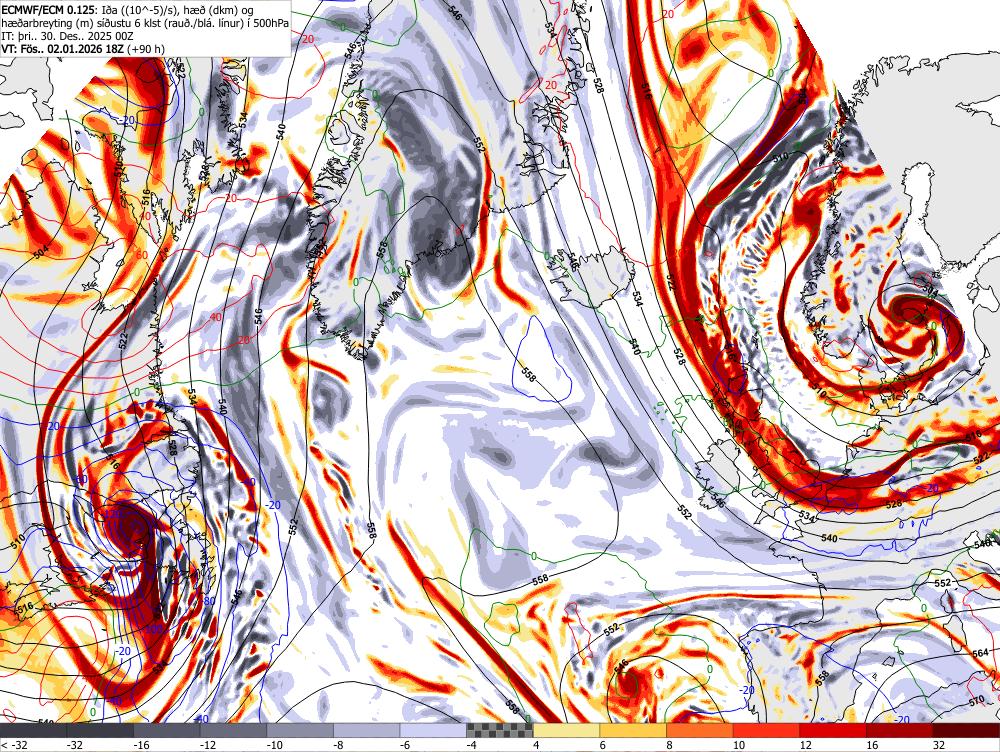Click the orange swatch between 8 and 10
This screenshot has width=1000, height=752.
(700, 730)
